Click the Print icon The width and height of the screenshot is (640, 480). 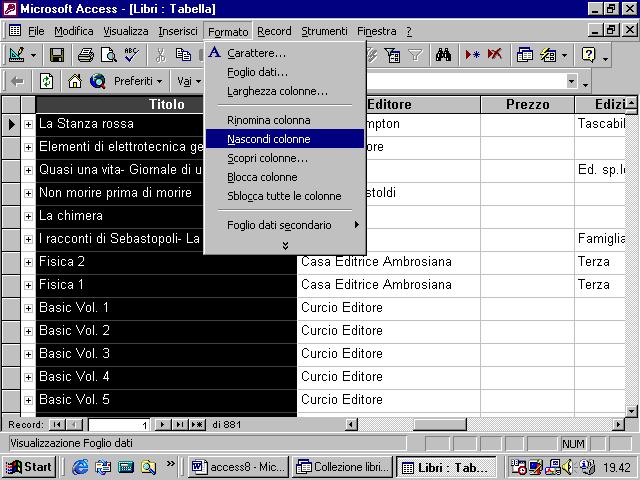tap(86, 55)
